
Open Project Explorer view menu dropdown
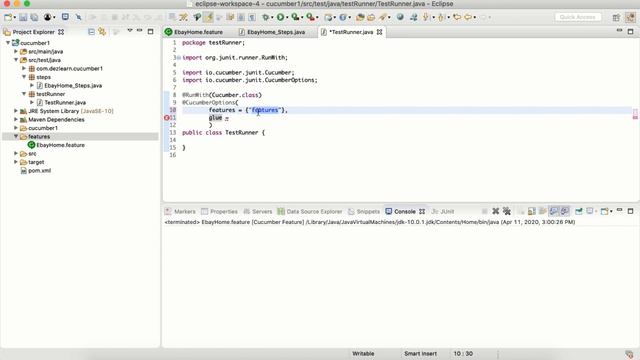click(130, 31)
